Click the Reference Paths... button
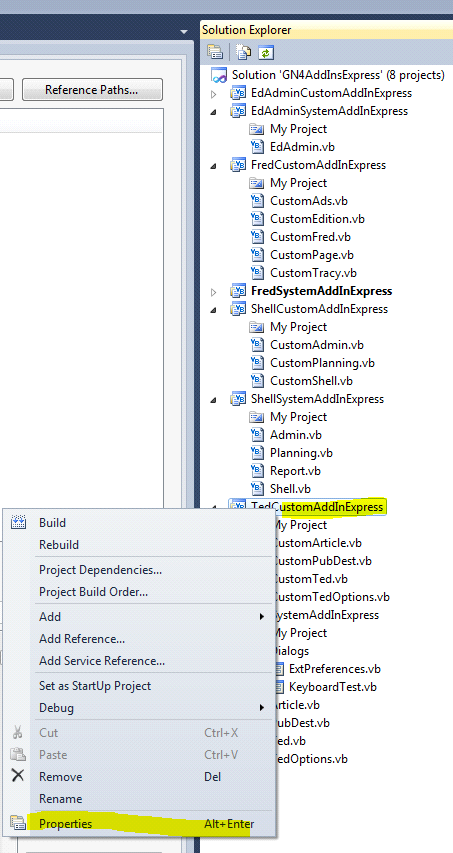Viewport: 453px width, 853px height. click(x=92, y=90)
